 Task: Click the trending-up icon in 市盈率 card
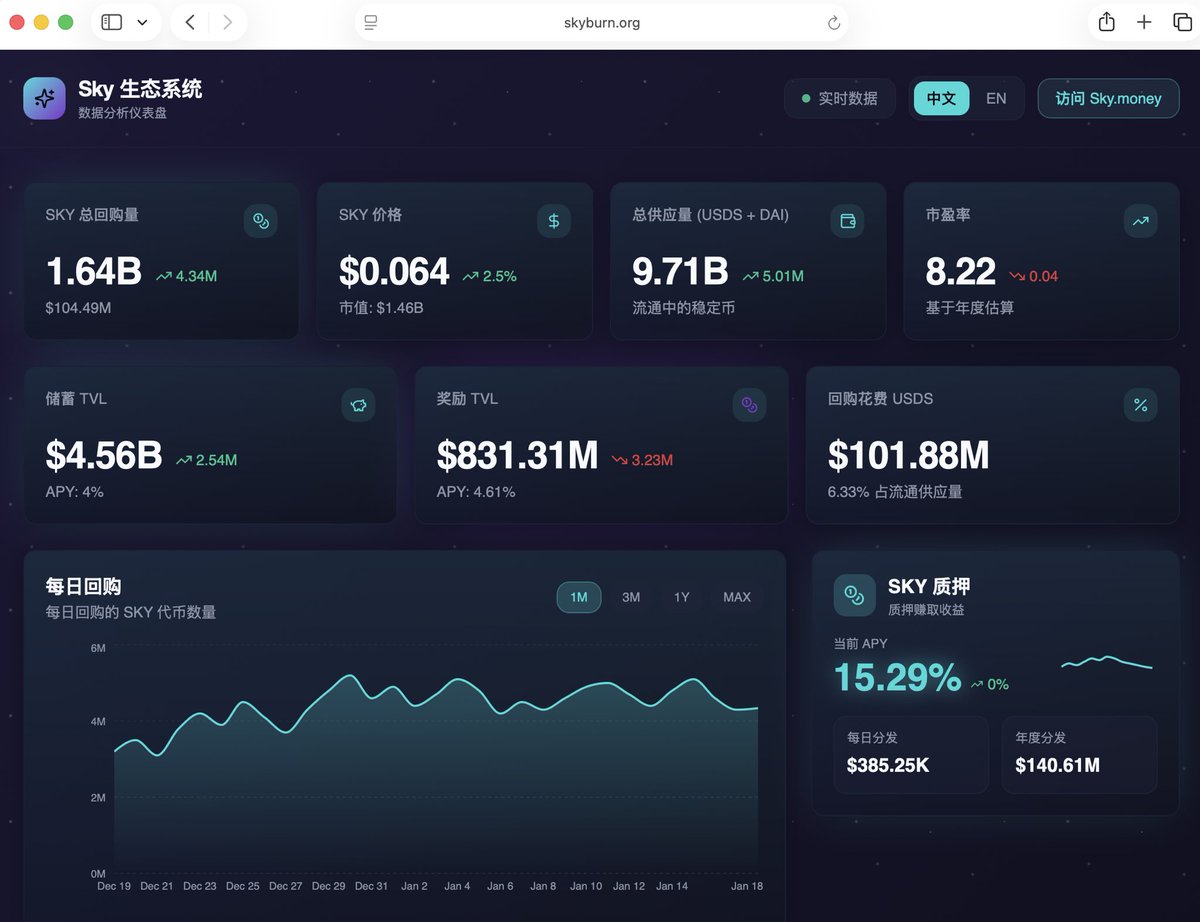click(1141, 221)
